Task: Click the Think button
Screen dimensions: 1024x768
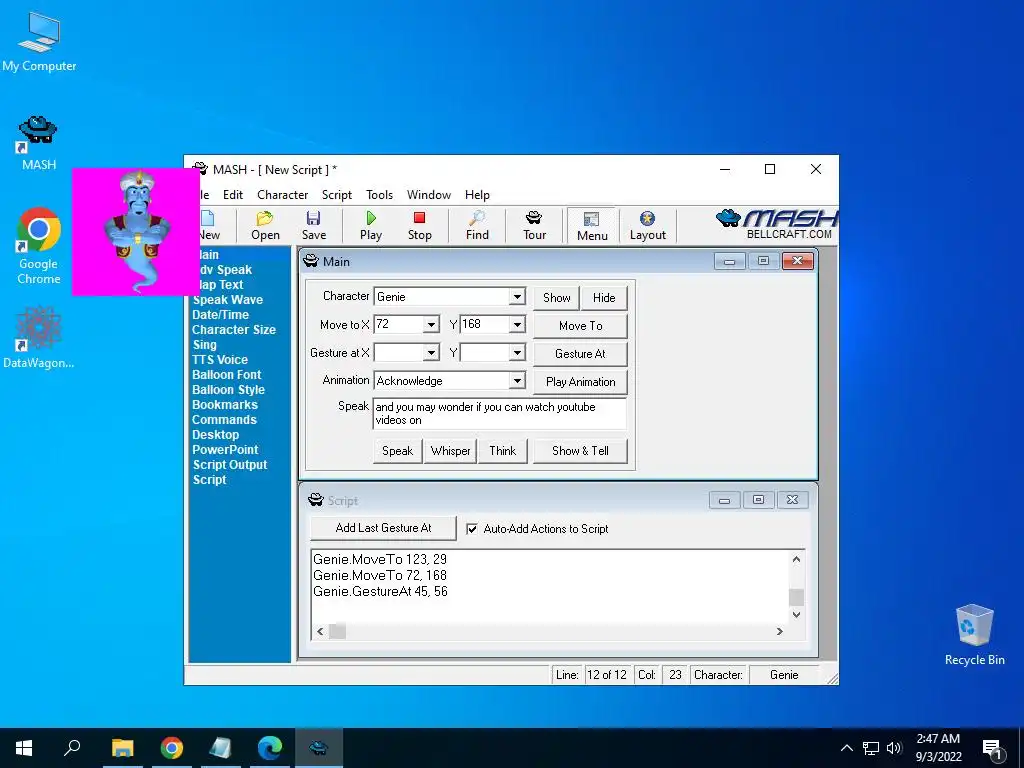Action: click(x=502, y=451)
